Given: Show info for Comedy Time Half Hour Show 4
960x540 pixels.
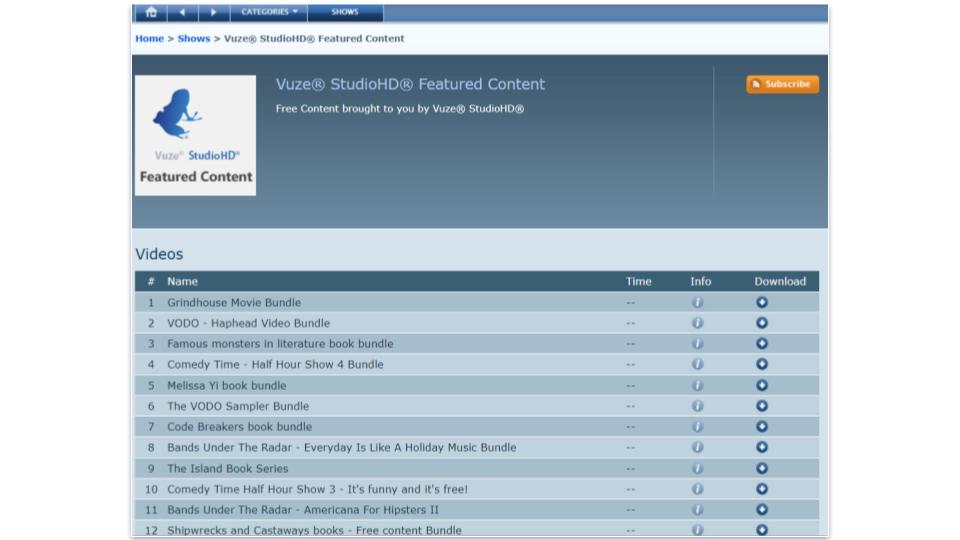Looking at the screenshot, I should [x=697, y=364].
